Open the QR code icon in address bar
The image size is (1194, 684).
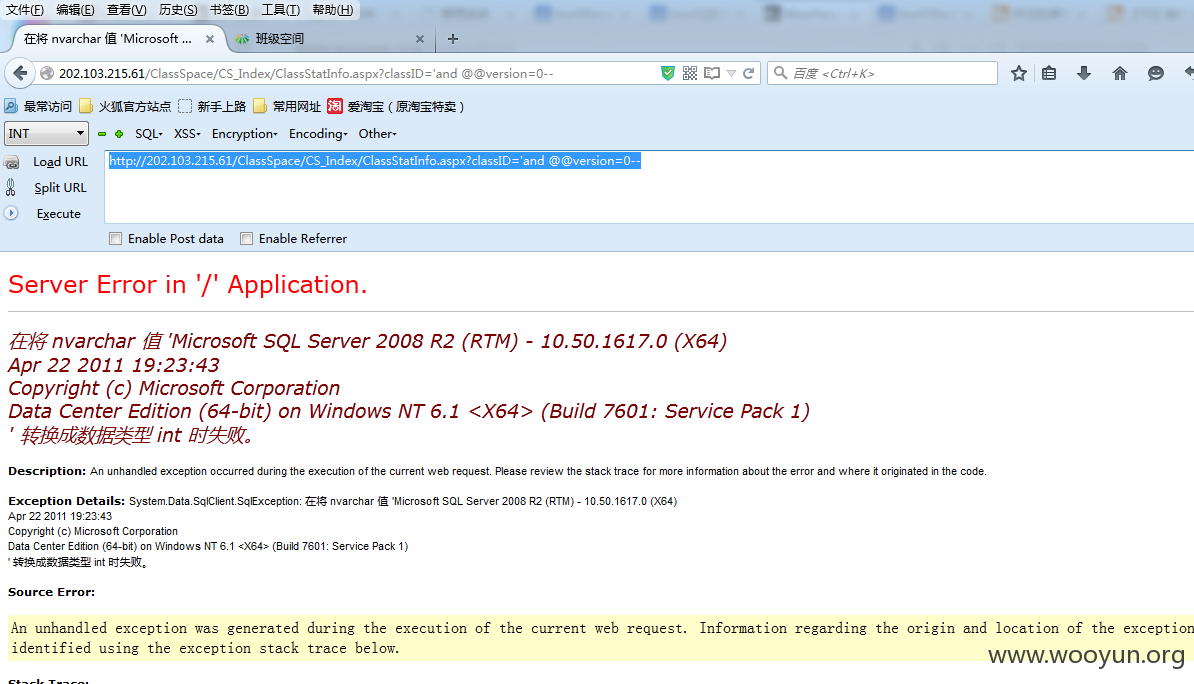[x=690, y=73]
